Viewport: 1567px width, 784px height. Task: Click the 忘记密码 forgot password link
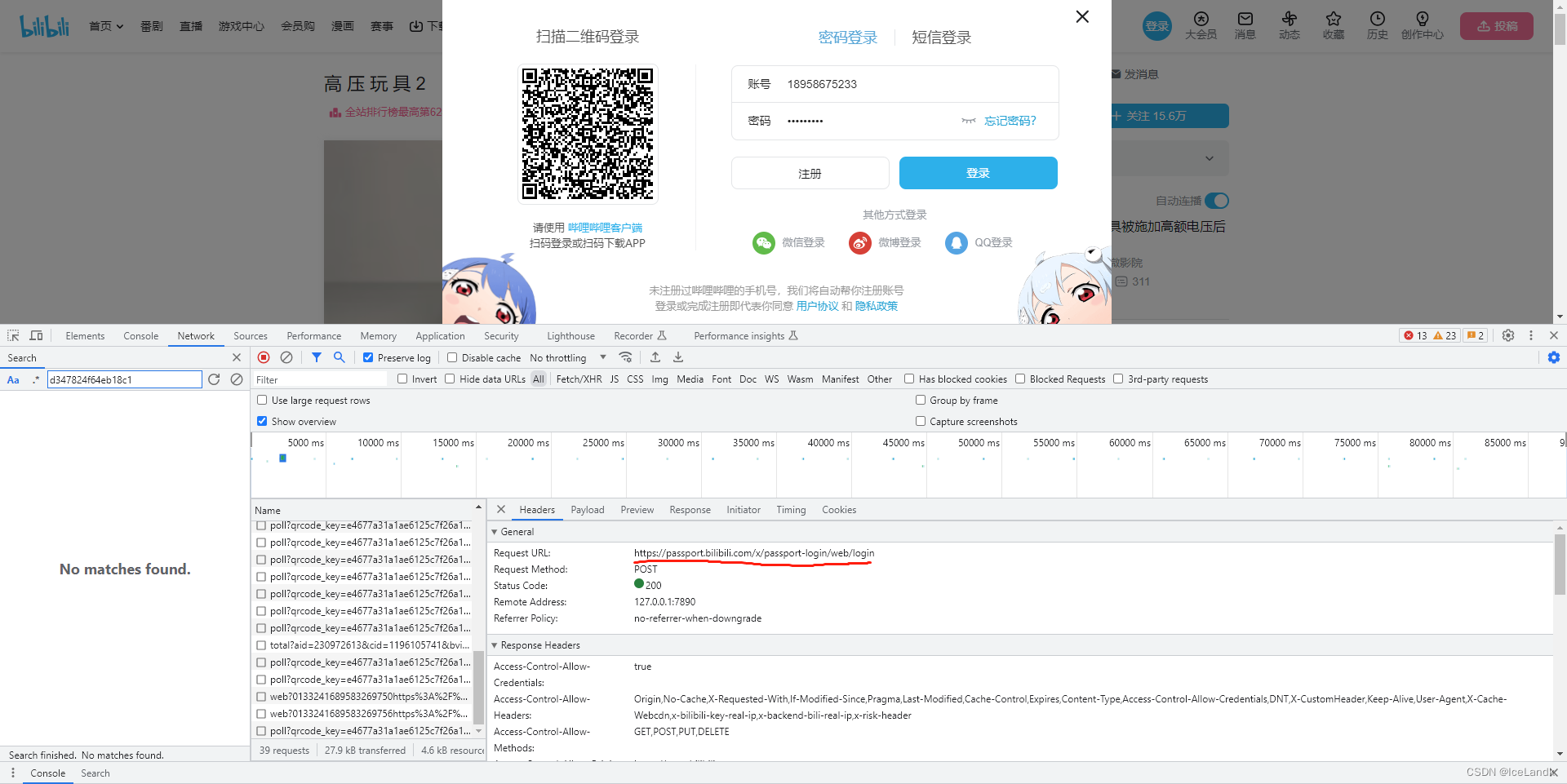coord(1010,120)
